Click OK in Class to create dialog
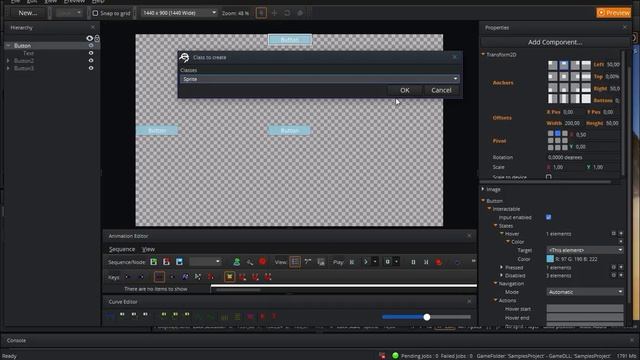The image size is (640, 360). point(404,90)
